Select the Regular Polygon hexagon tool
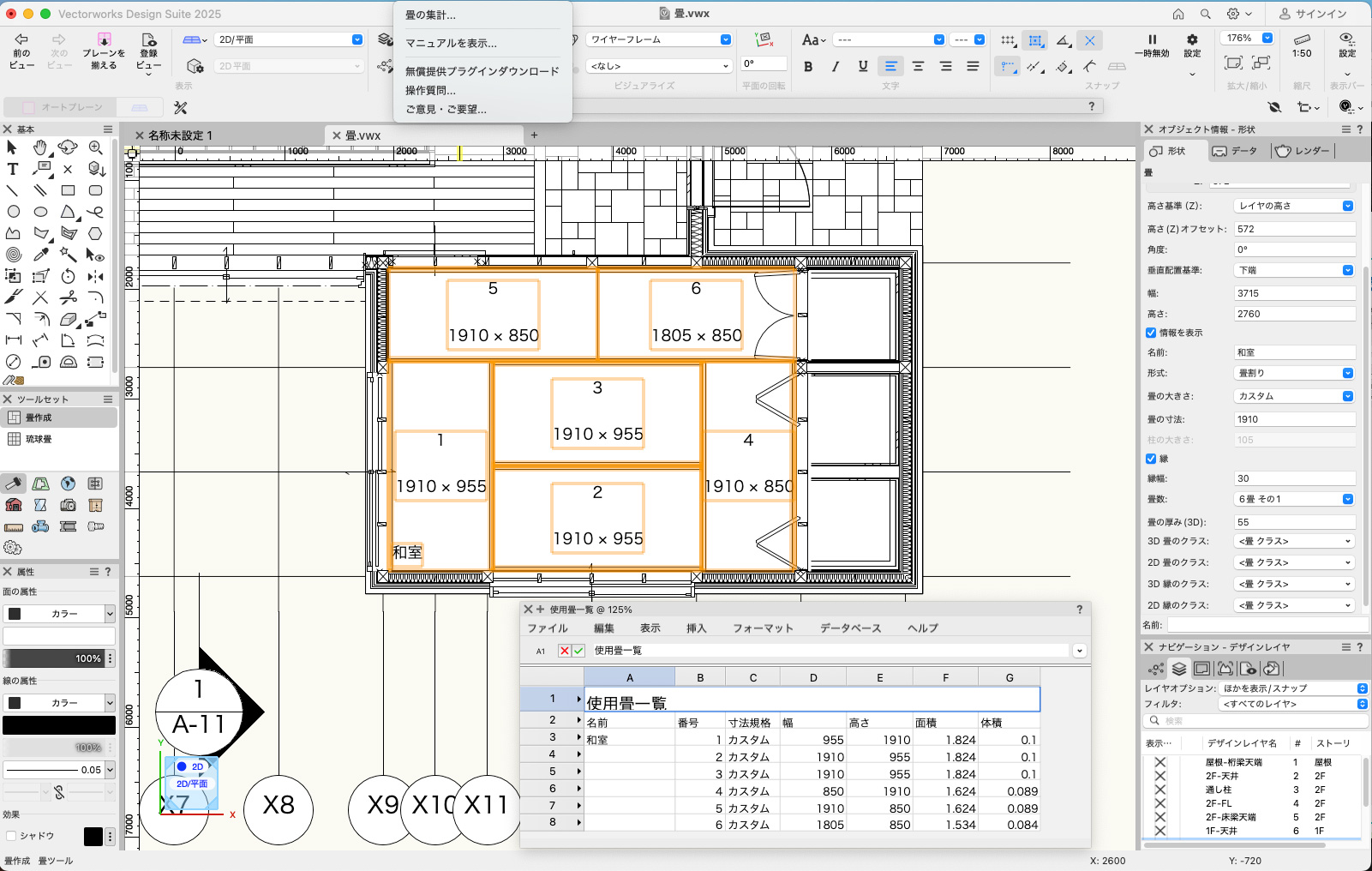The height and width of the screenshot is (871, 1372). click(x=95, y=233)
